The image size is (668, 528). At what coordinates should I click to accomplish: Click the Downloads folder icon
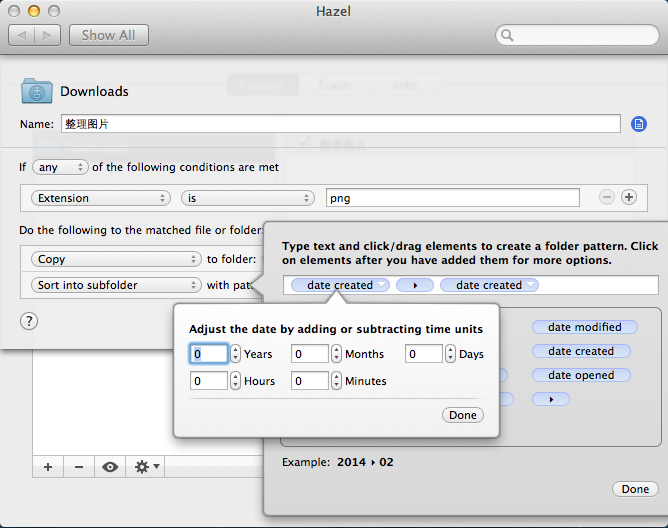37,91
